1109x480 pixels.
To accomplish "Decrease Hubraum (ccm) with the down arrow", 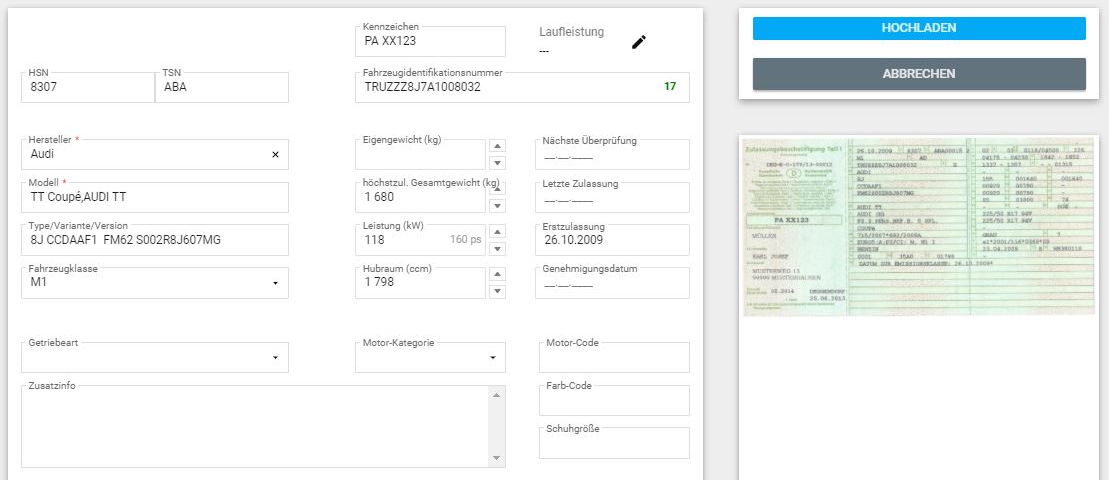I will pyautogui.click(x=498, y=291).
